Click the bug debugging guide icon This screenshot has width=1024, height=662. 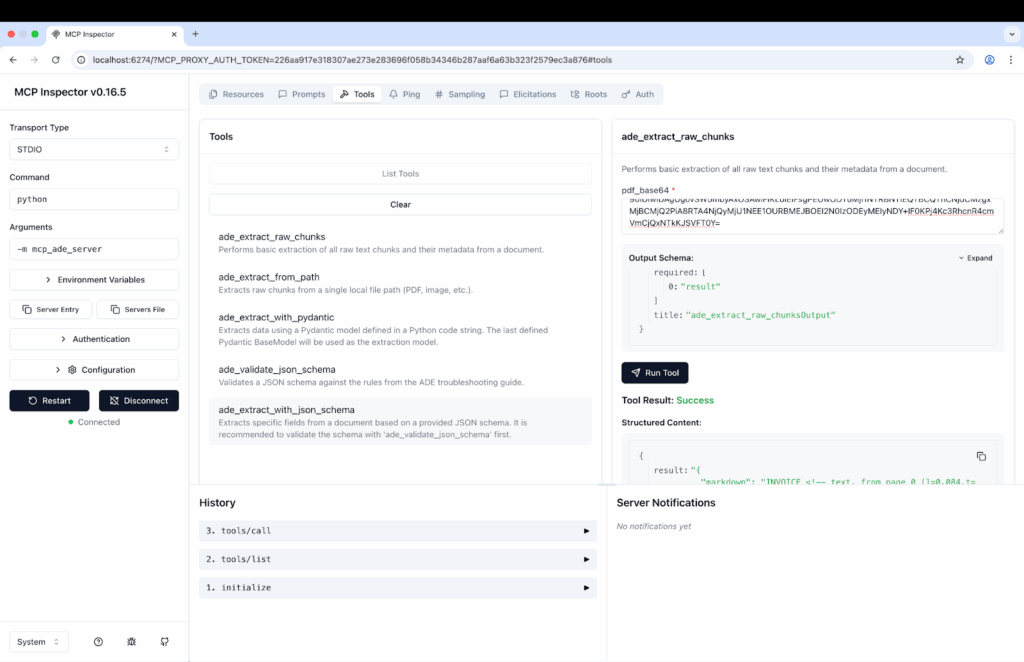pyautogui.click(x=131, y=642)
